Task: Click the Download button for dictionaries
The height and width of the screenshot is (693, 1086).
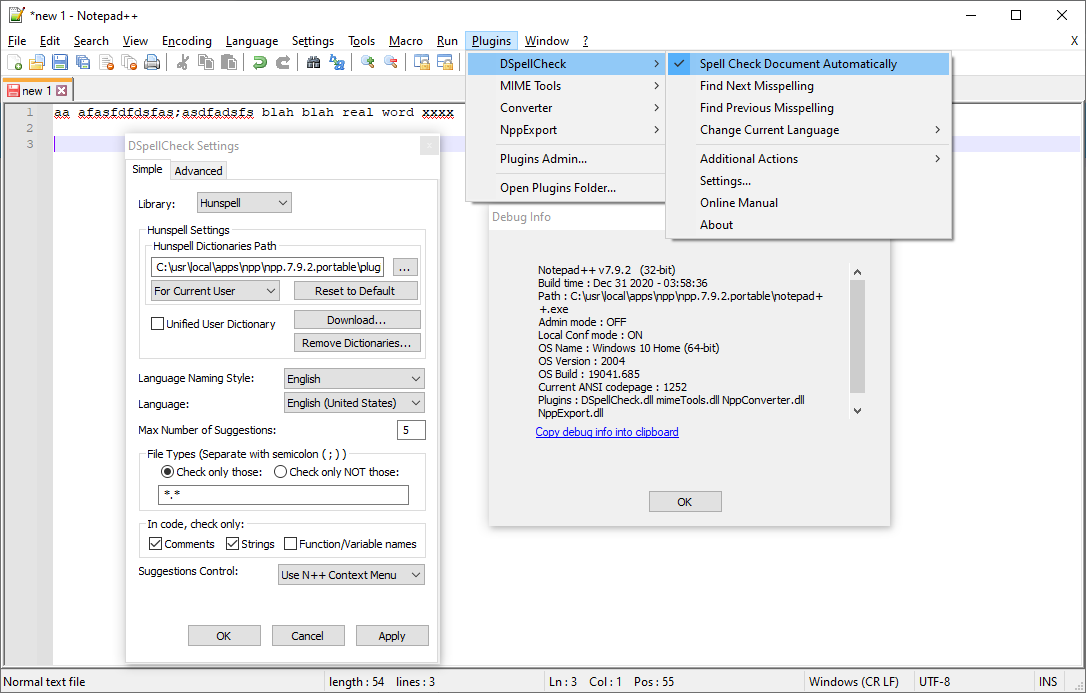Action: (x=357, y=319)
